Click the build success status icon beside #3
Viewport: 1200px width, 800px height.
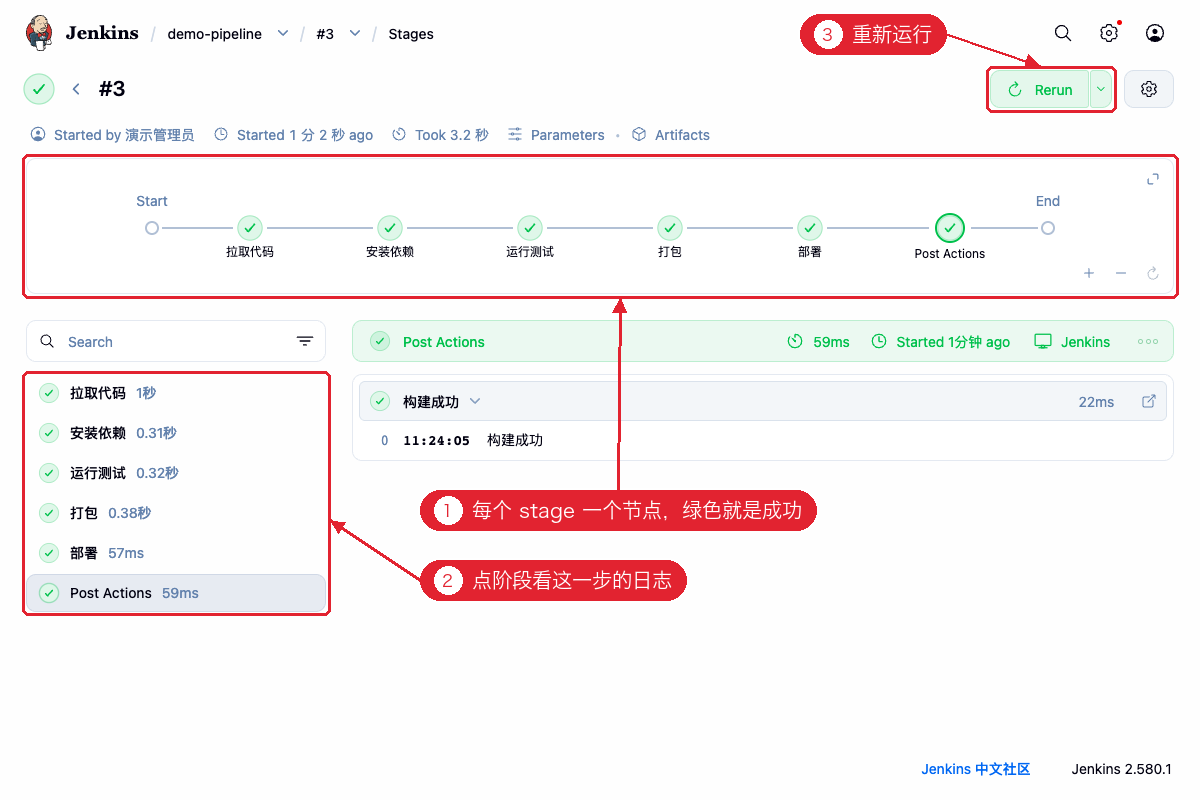[39, 89]
